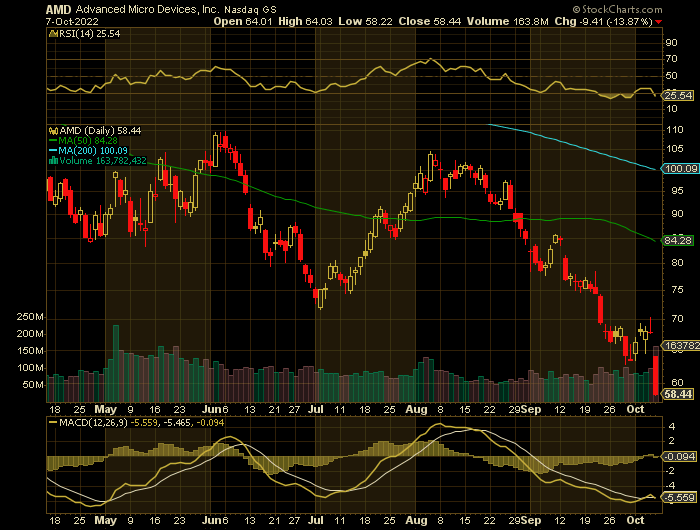The height and width of the screenshot is (530, 700).
Task: Click 'Jun' on date axis below the MACD panel
Action: pyautogui.click(x=212, y=520)
